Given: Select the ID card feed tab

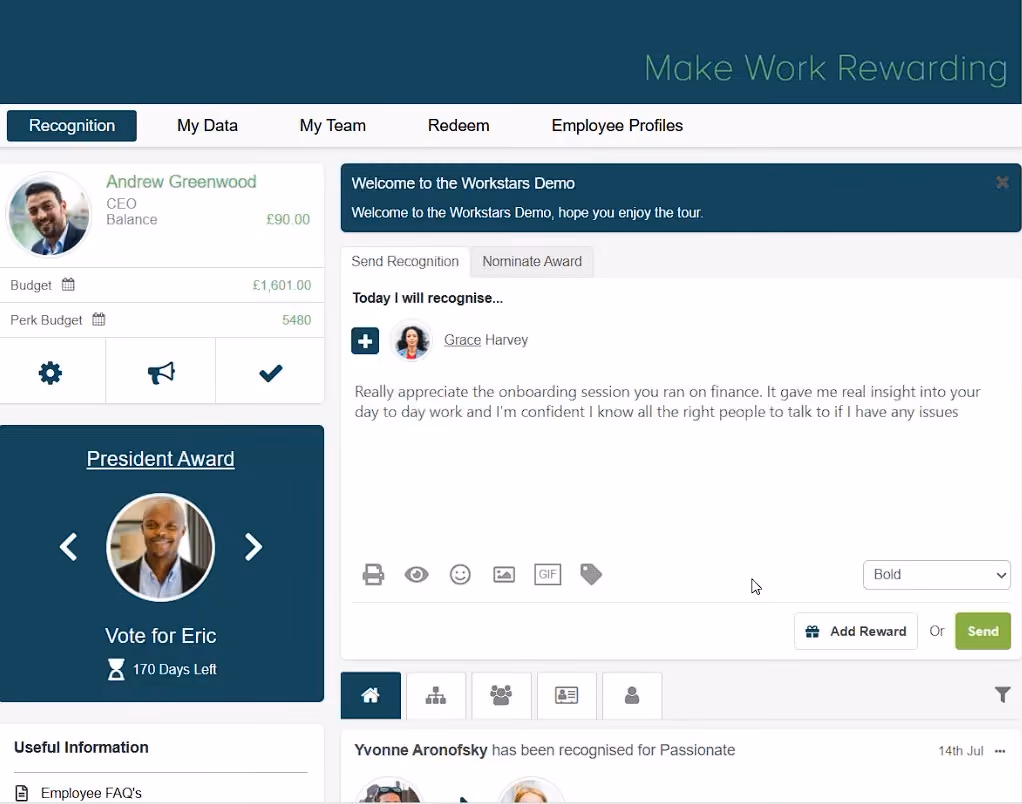Looking at the screenshot, I should (566, 696).
